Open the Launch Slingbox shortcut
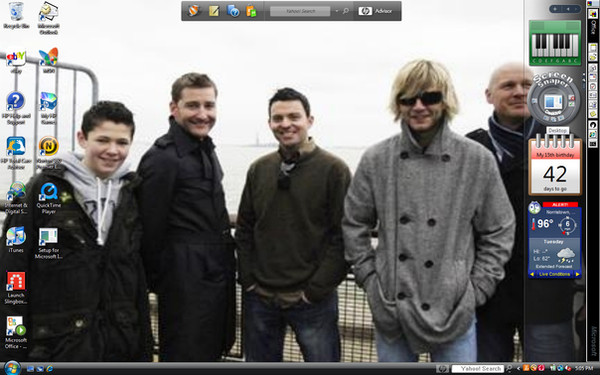600x375 pixels. pos(16,288)
